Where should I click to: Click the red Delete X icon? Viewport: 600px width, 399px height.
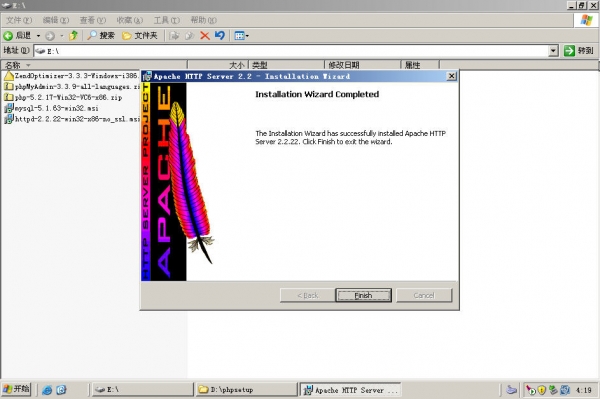click(x=205, y=36)
